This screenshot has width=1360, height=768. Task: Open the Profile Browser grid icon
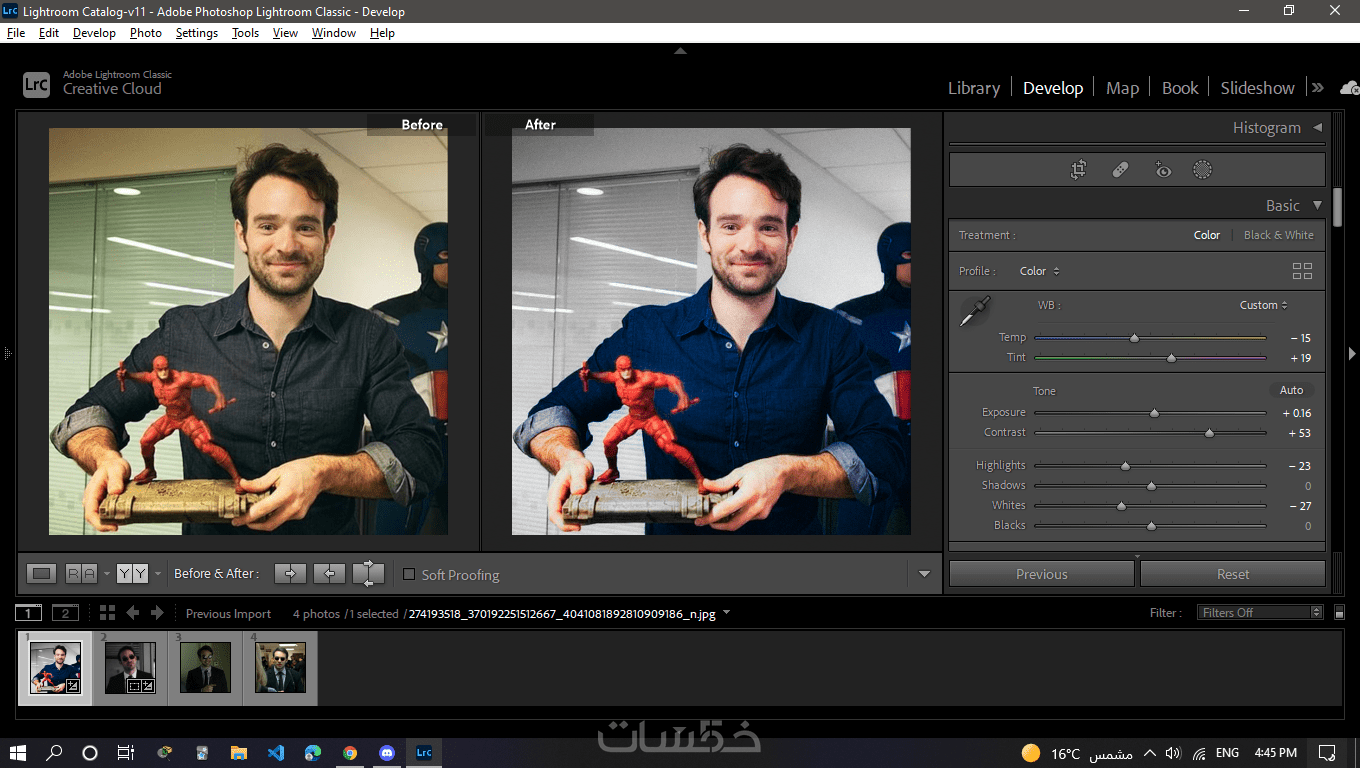click(x=1302, y=271)
